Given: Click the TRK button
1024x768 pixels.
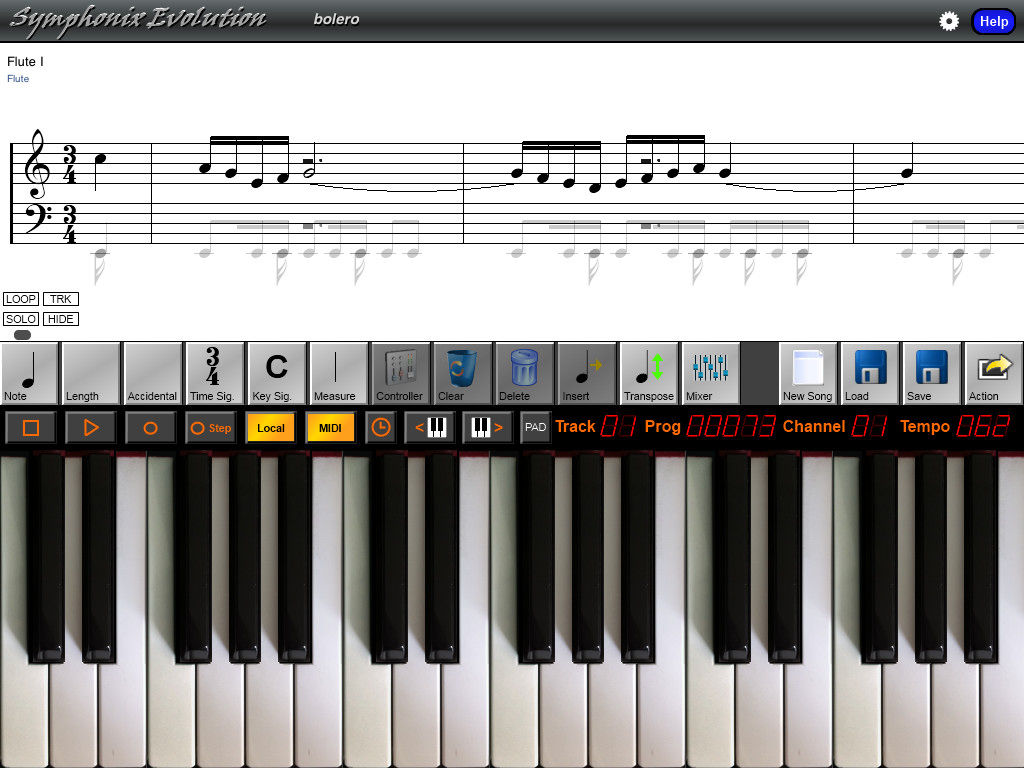Looking at the screenshot, I should 61,299.
